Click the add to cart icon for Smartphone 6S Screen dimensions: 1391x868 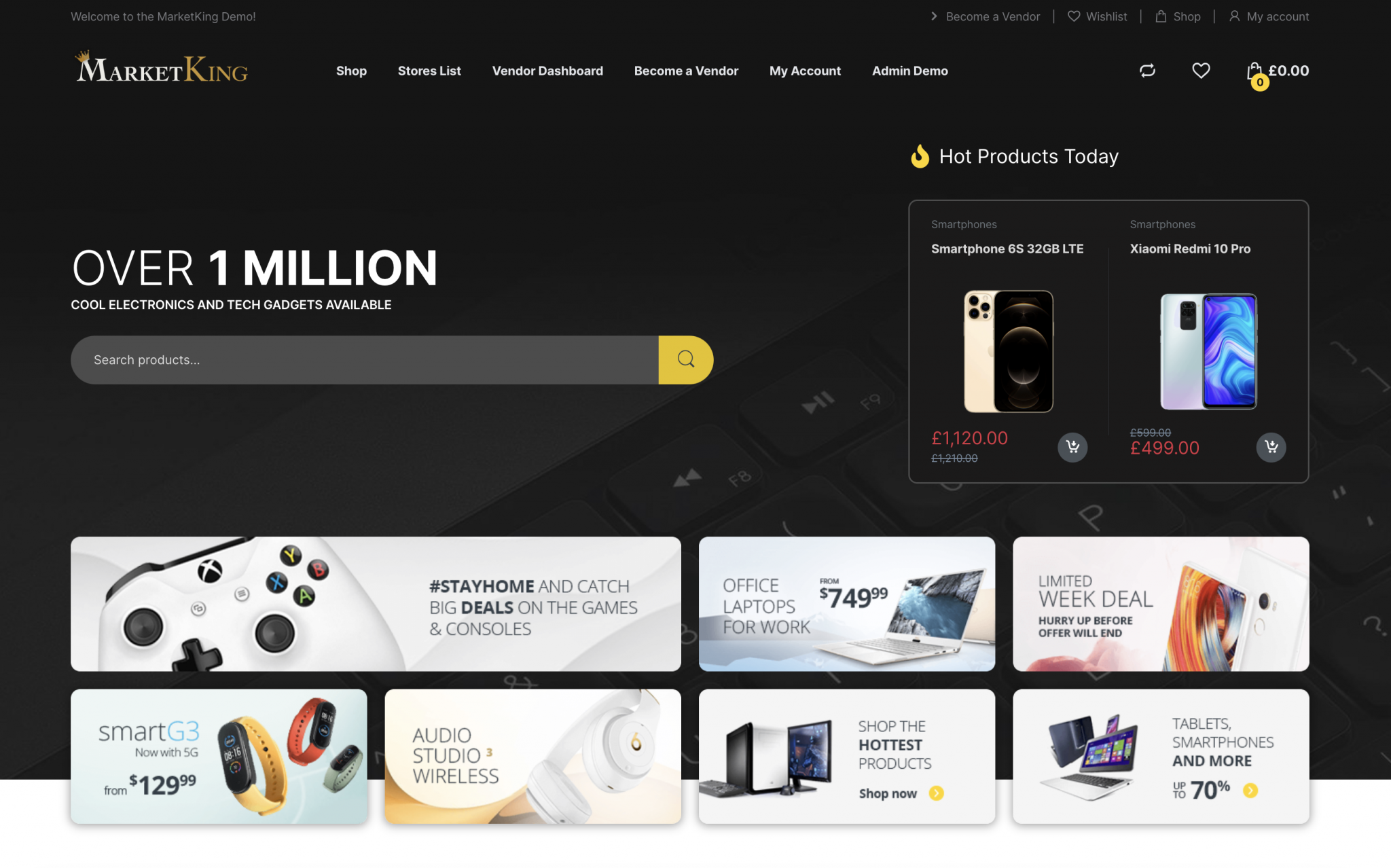[x=1073, y=447]
